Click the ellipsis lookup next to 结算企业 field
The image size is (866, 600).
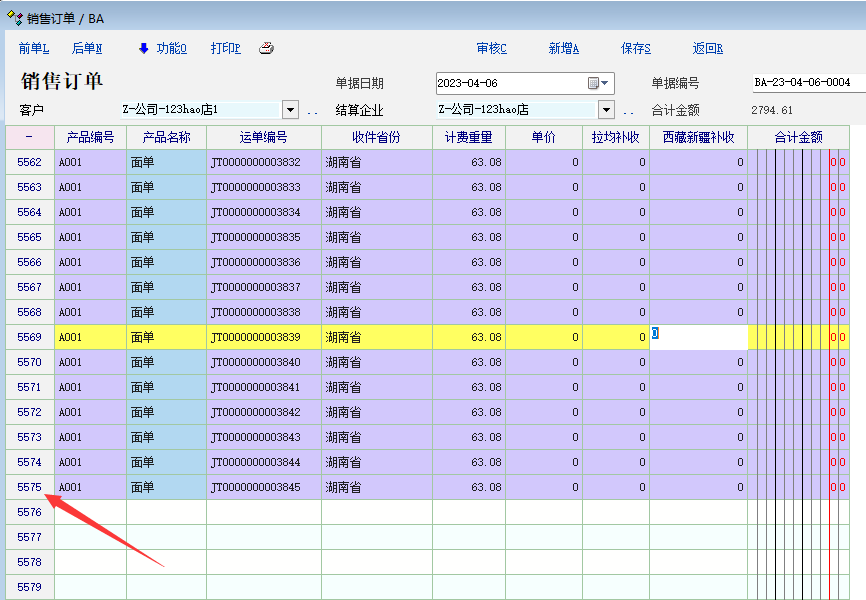click(x=629, y=111)
